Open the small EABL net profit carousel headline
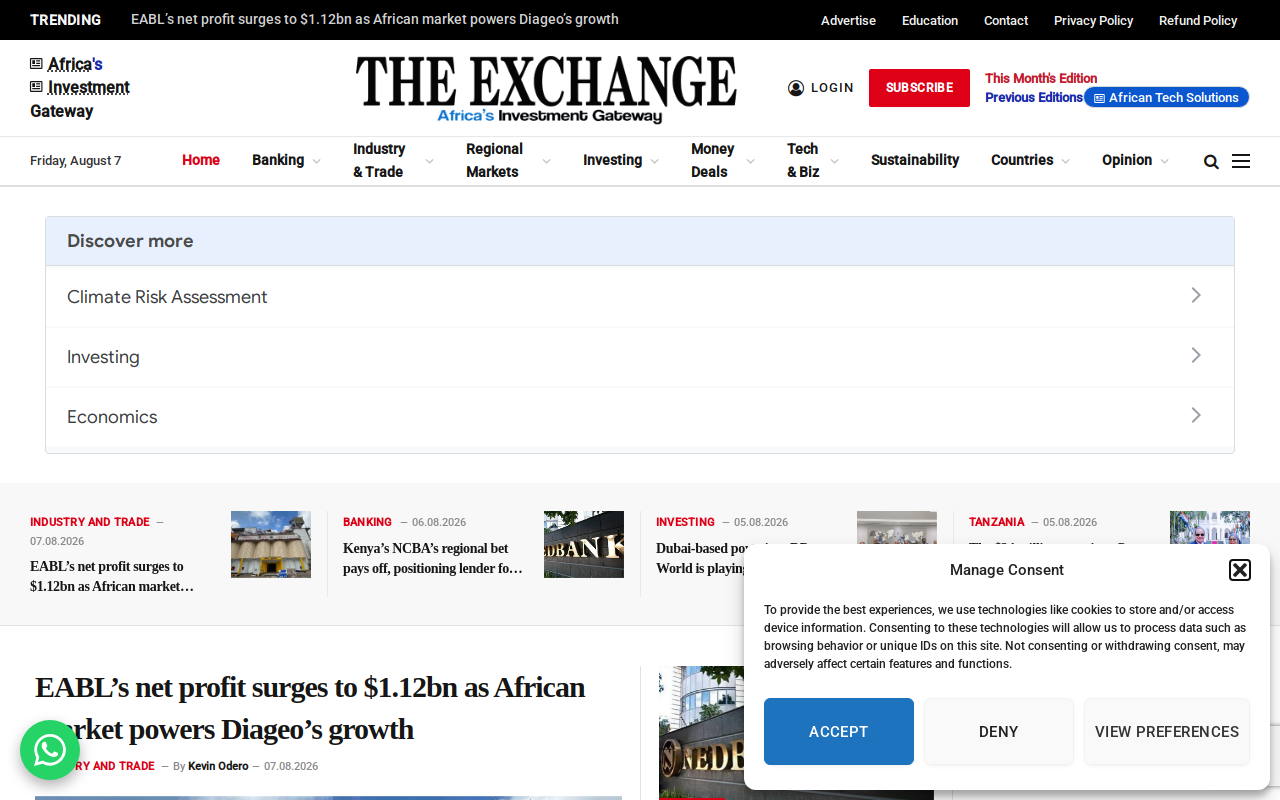Viewport: 1280px width, 800px height. (112, 576)
